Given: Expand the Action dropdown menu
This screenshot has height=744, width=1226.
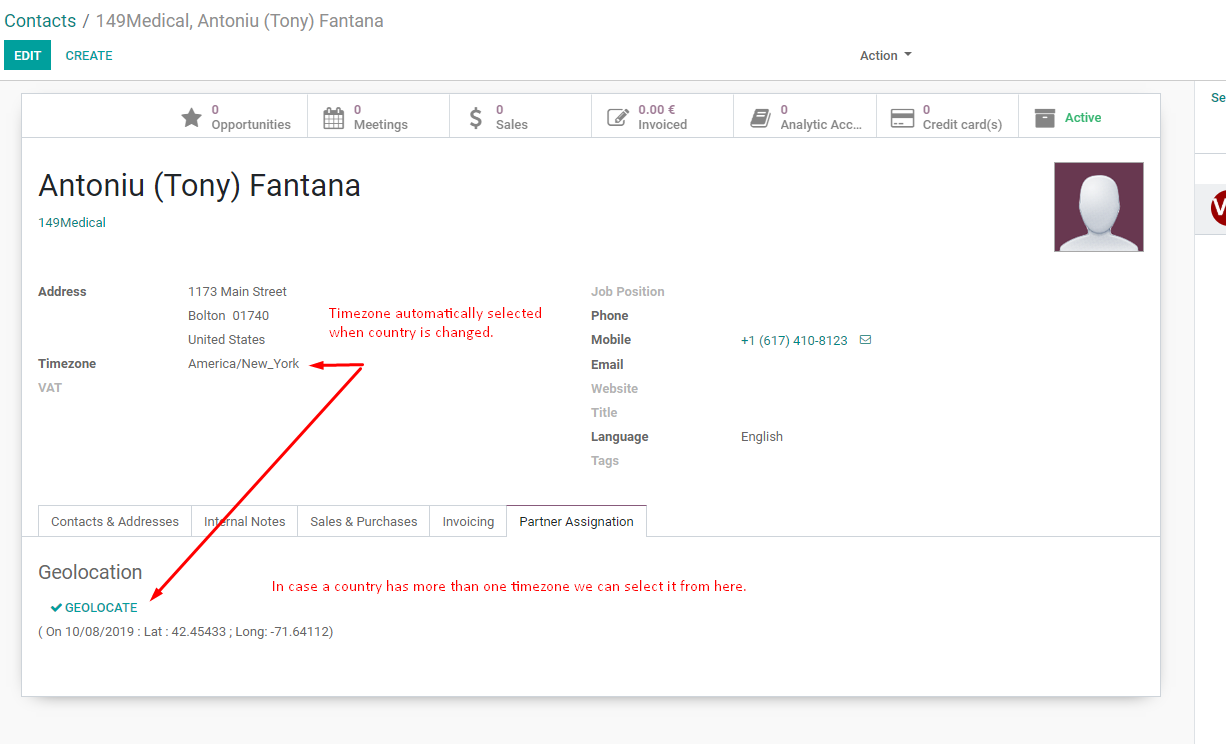Looking at the screenshot, I should 885,56.
